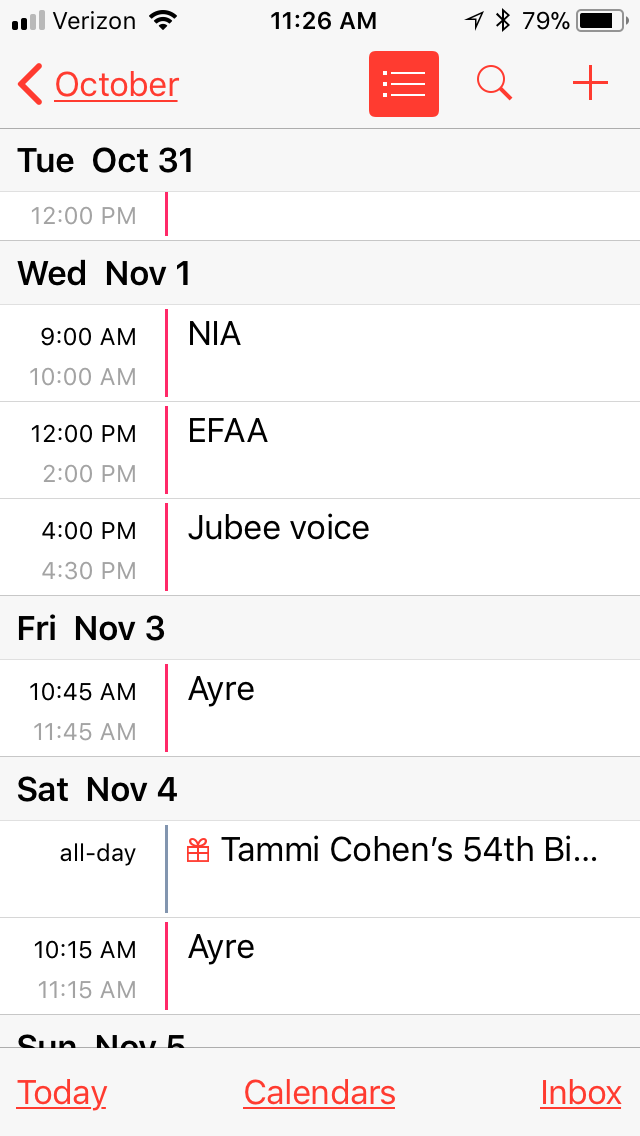640x1136 pixels.
Task: Toggle the list view icon
Action: click(403, 84)
